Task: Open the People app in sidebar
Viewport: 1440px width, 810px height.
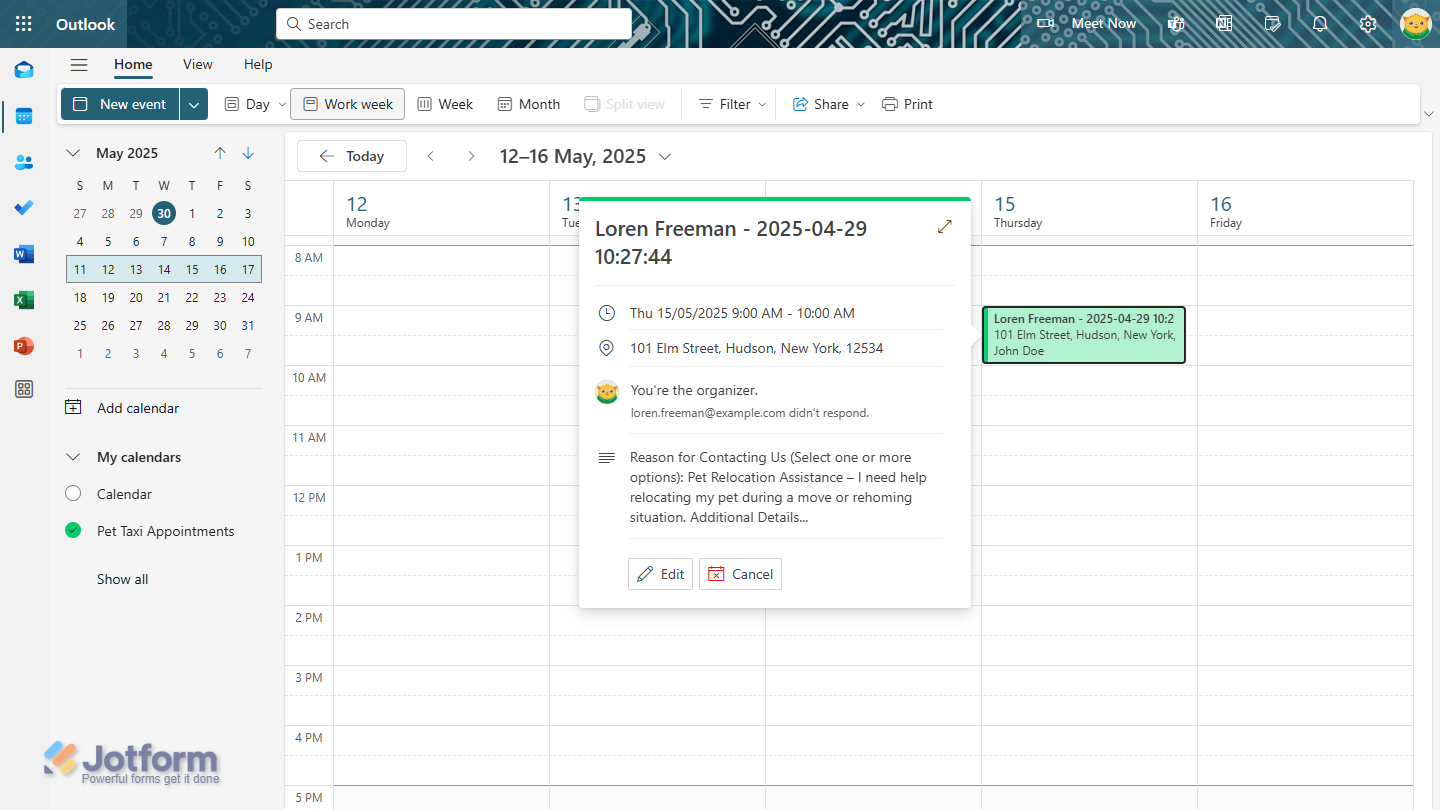Action: point(24,162)
